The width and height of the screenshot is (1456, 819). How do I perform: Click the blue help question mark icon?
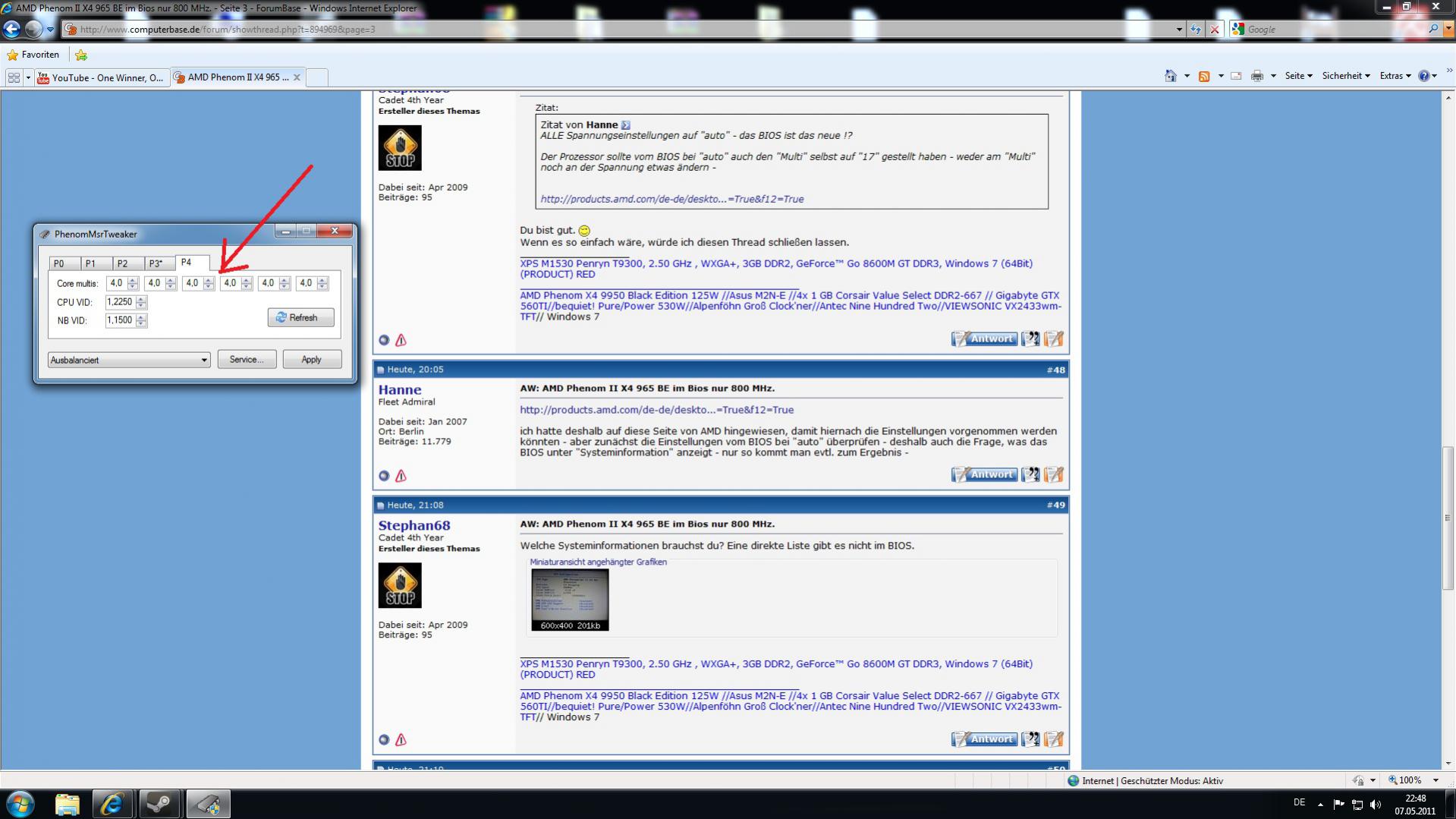[1423, 76]
